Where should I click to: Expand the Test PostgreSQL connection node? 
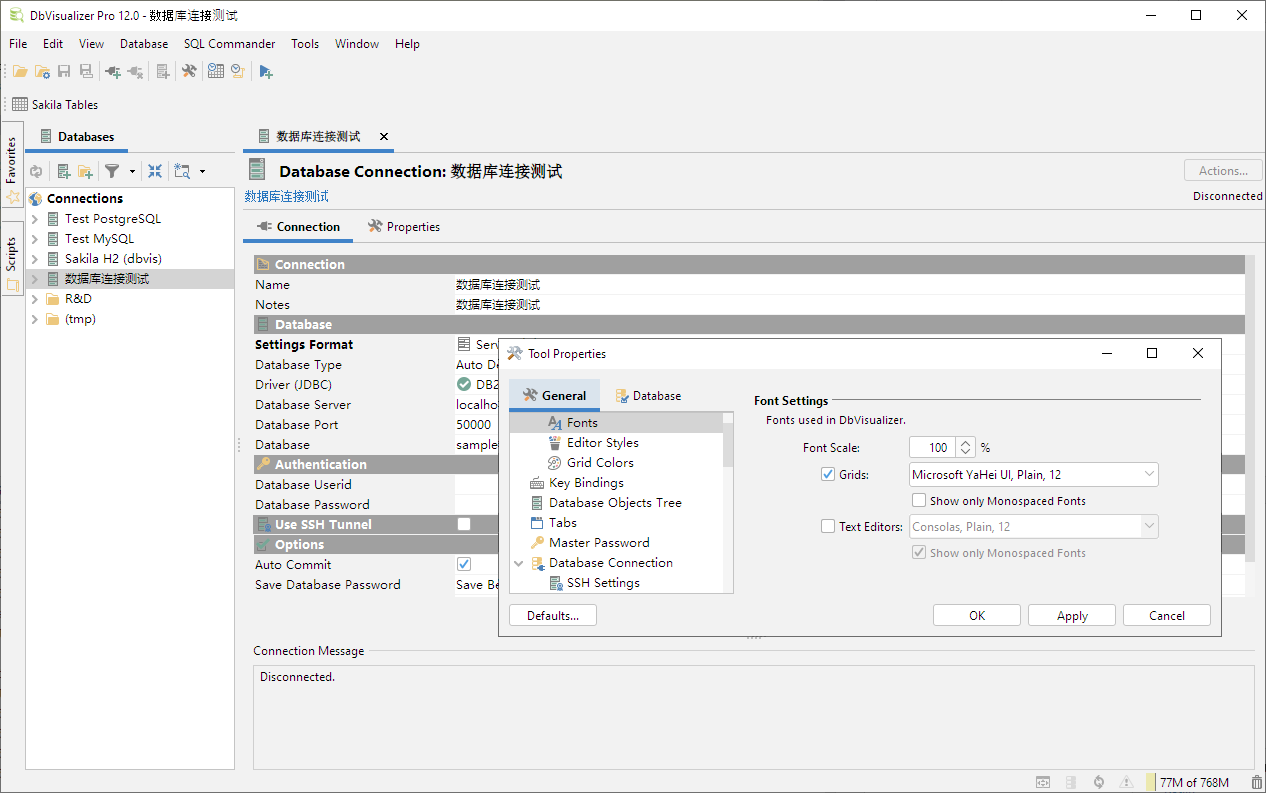pyautogui.click(x=35, y=219)
